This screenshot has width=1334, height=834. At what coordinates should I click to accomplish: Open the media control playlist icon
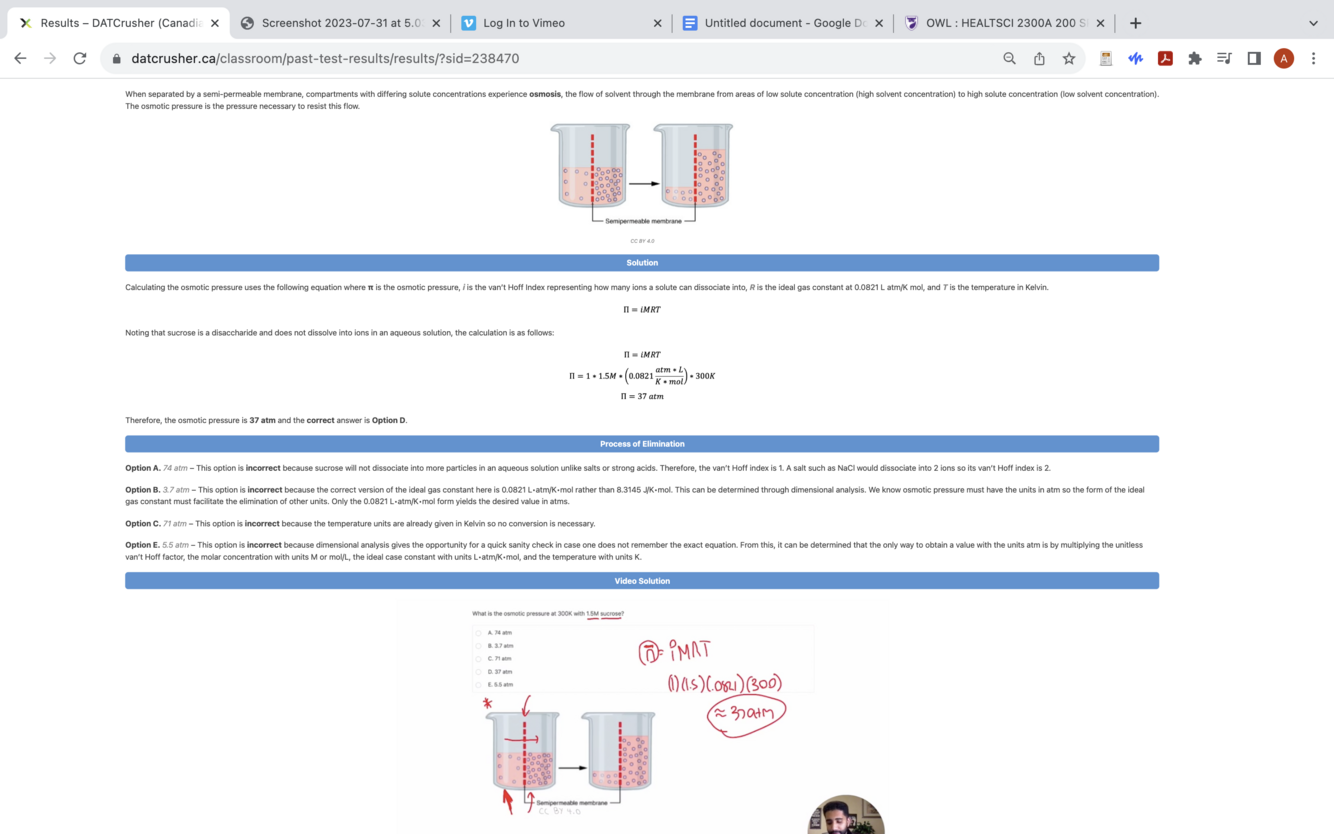1224,59
